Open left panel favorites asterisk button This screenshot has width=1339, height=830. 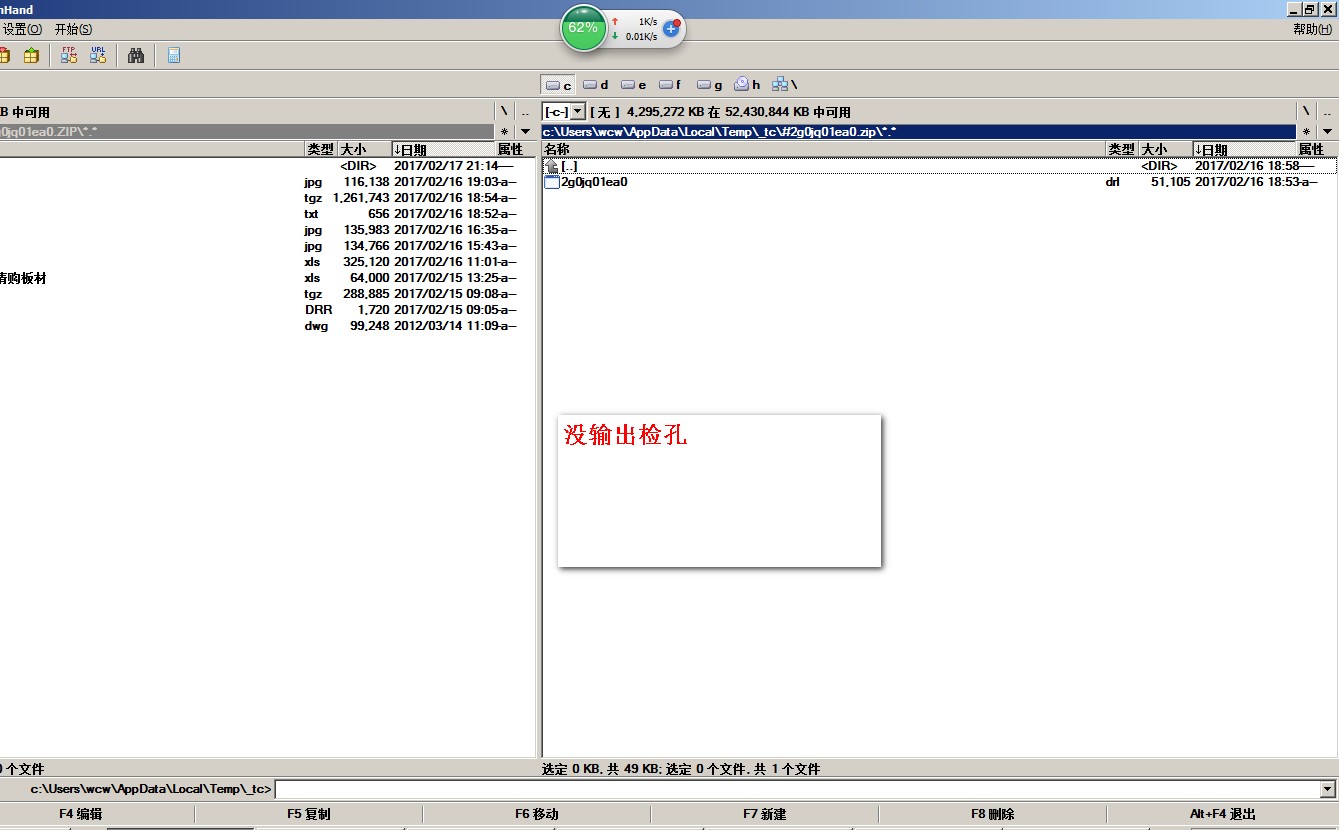(505, 132)
